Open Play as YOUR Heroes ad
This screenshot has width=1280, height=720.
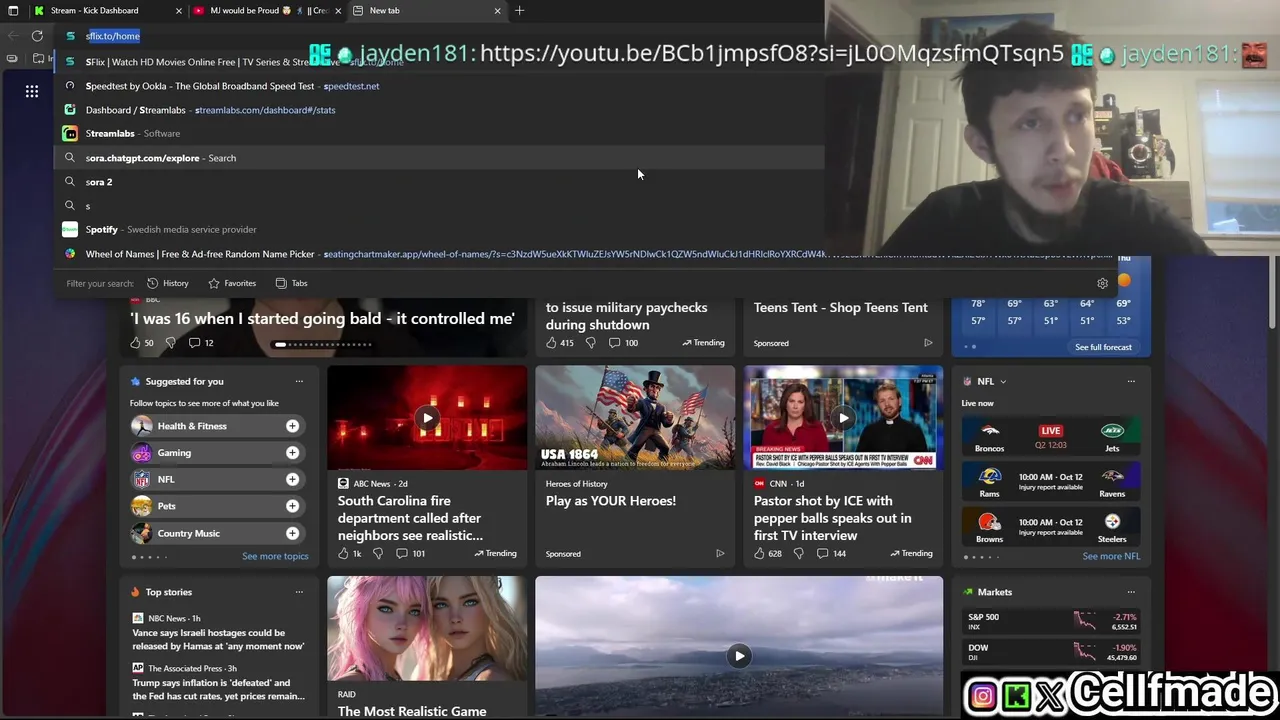coord(611,500)
